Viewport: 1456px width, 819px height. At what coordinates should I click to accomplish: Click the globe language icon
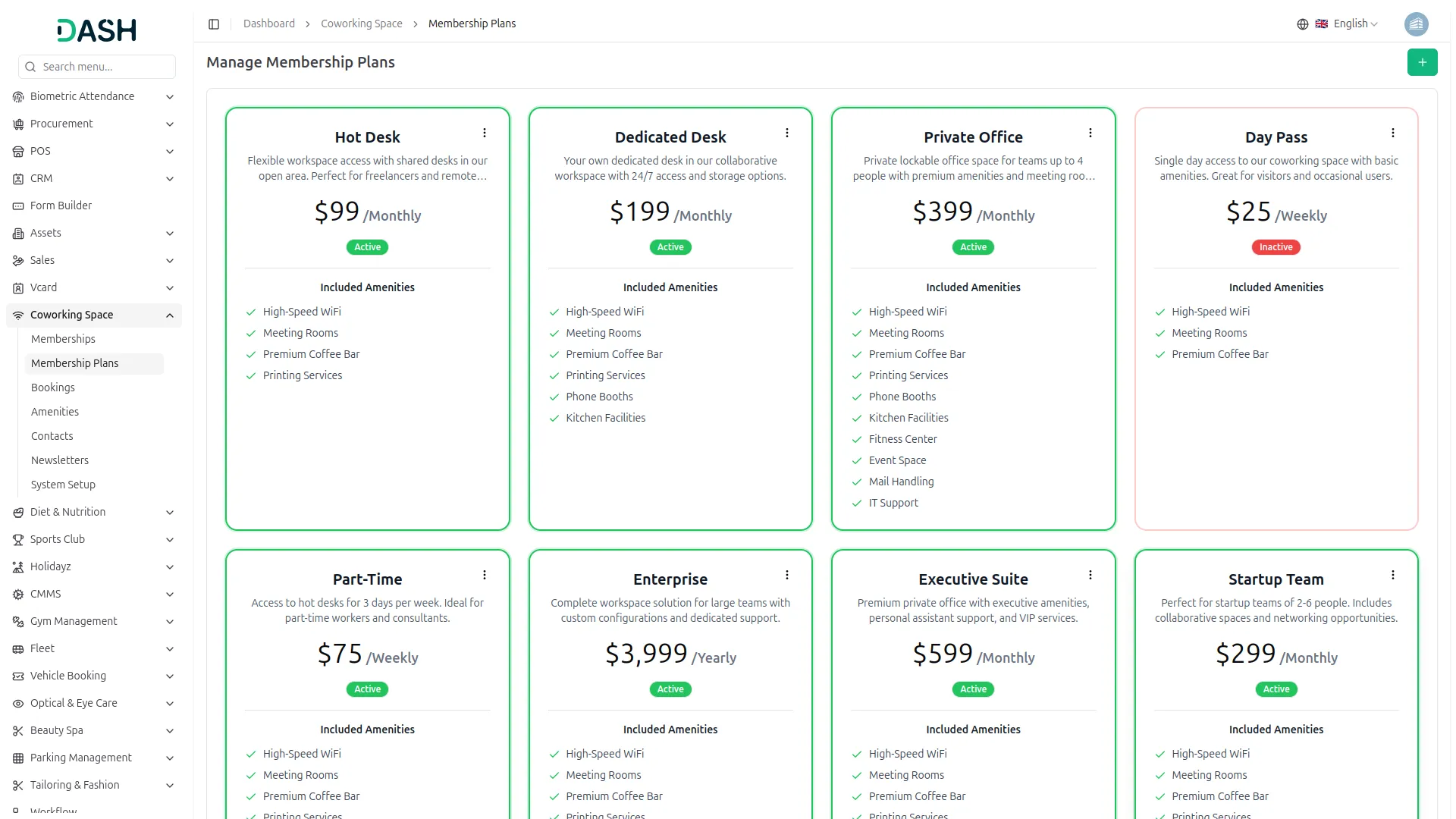point(1302,24)
